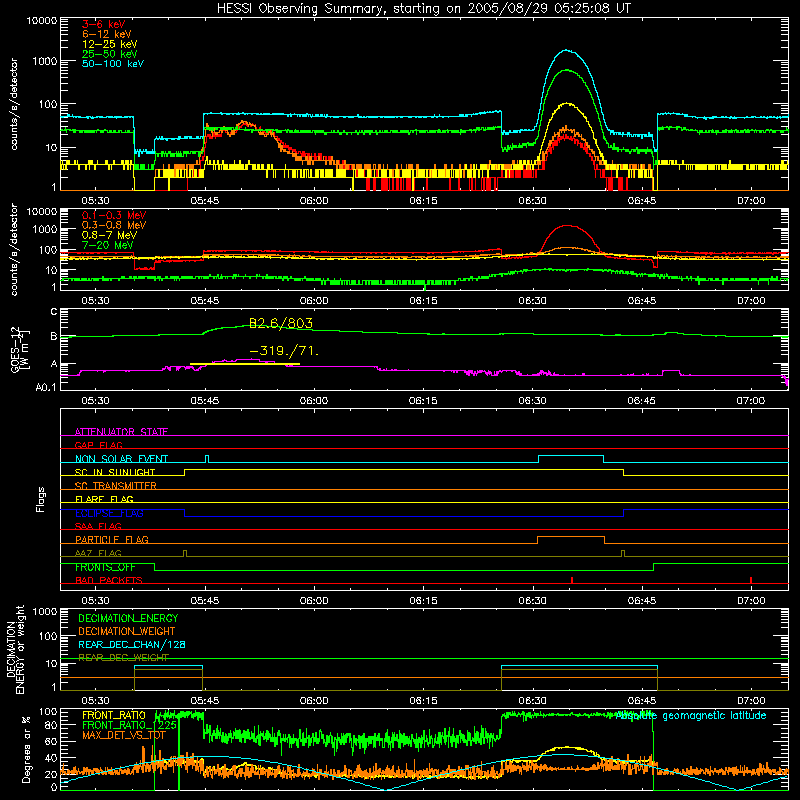Click the SAA_FLAG label
Screen dimensions: 800x800
pyautogui.click(x=98, y=526)
